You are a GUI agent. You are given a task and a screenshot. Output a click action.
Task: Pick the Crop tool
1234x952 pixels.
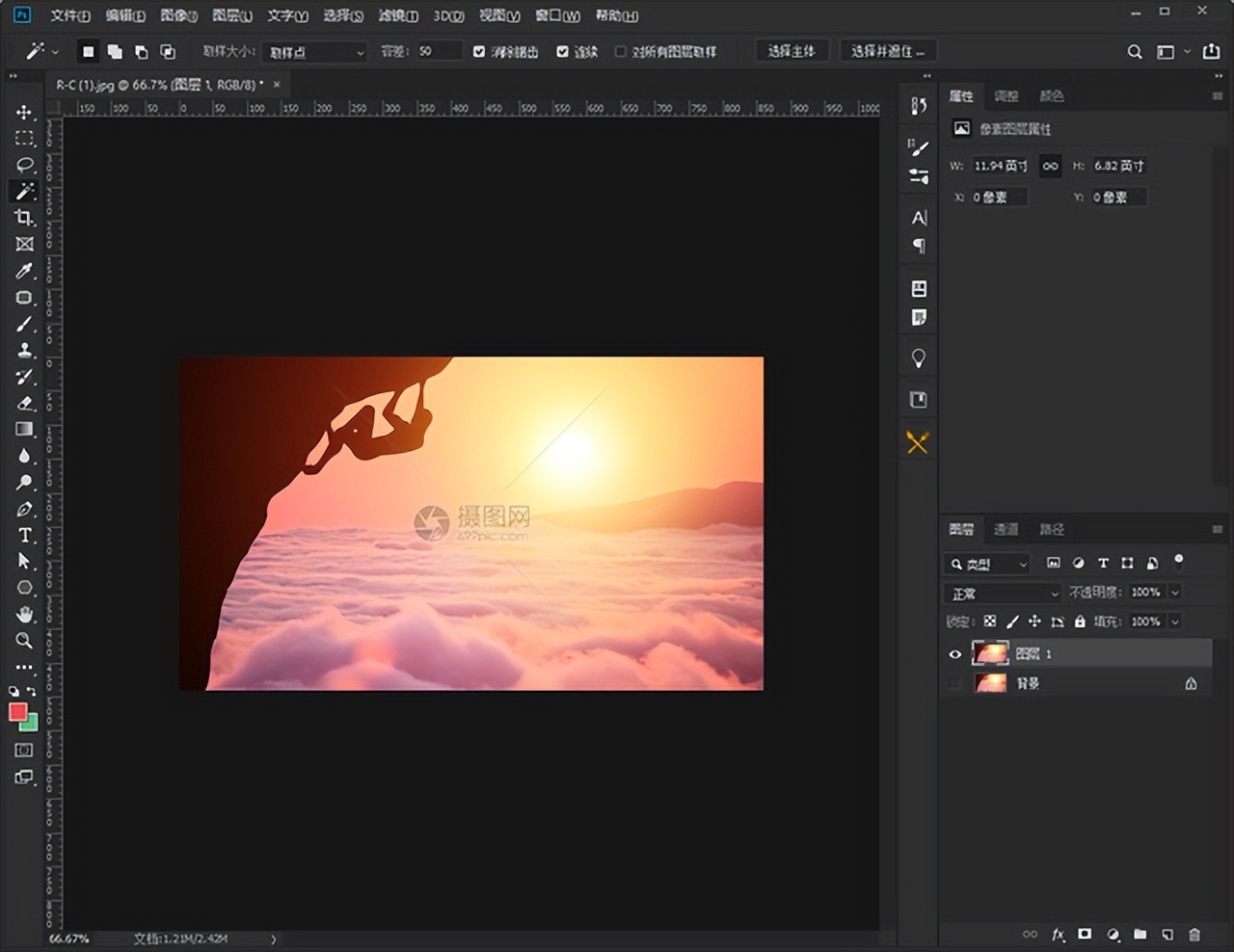[x=24, y=218]
